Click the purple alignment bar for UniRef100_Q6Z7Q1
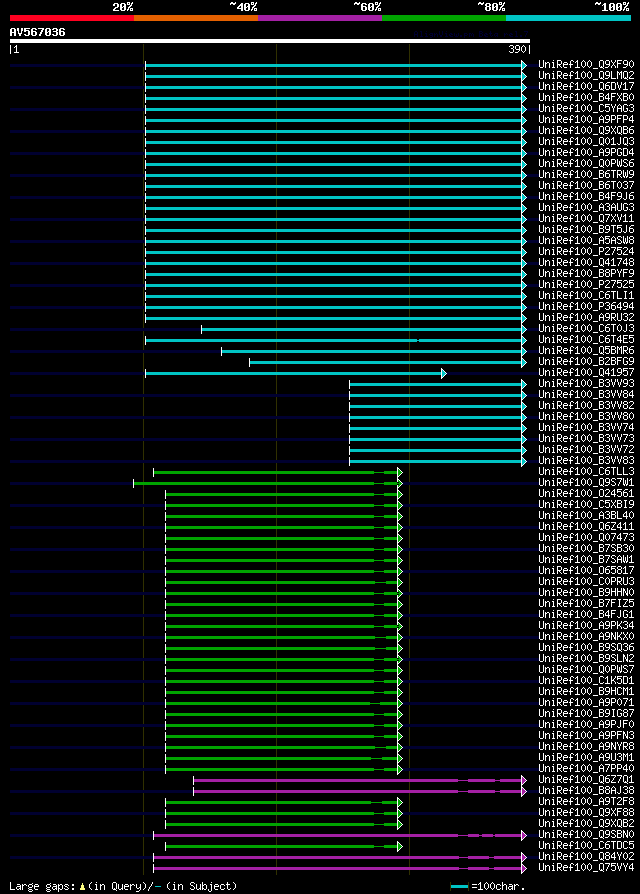Screen dimensions: 640x894 click(360, 781)
